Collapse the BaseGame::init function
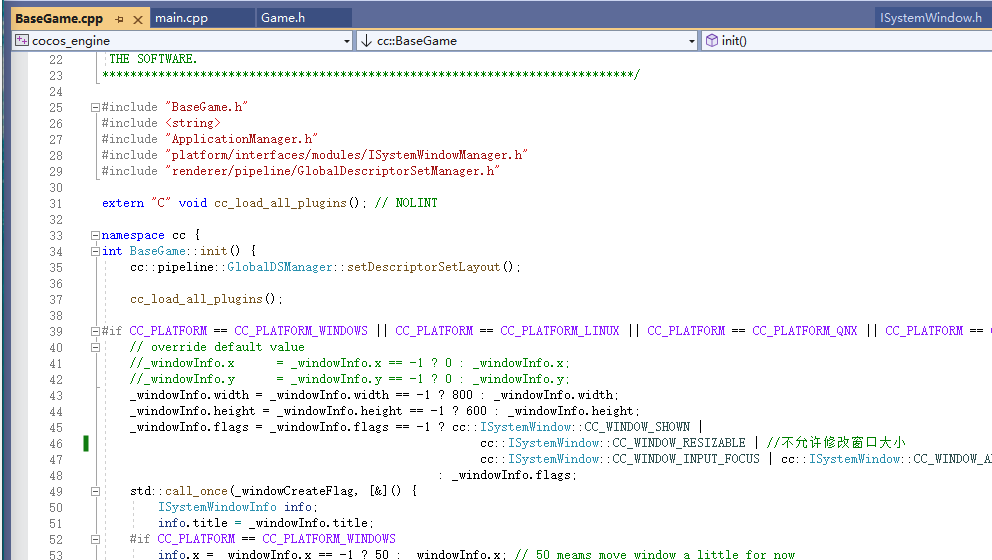Viewport: 992px width, 560px height. click(x=95, y=251)
